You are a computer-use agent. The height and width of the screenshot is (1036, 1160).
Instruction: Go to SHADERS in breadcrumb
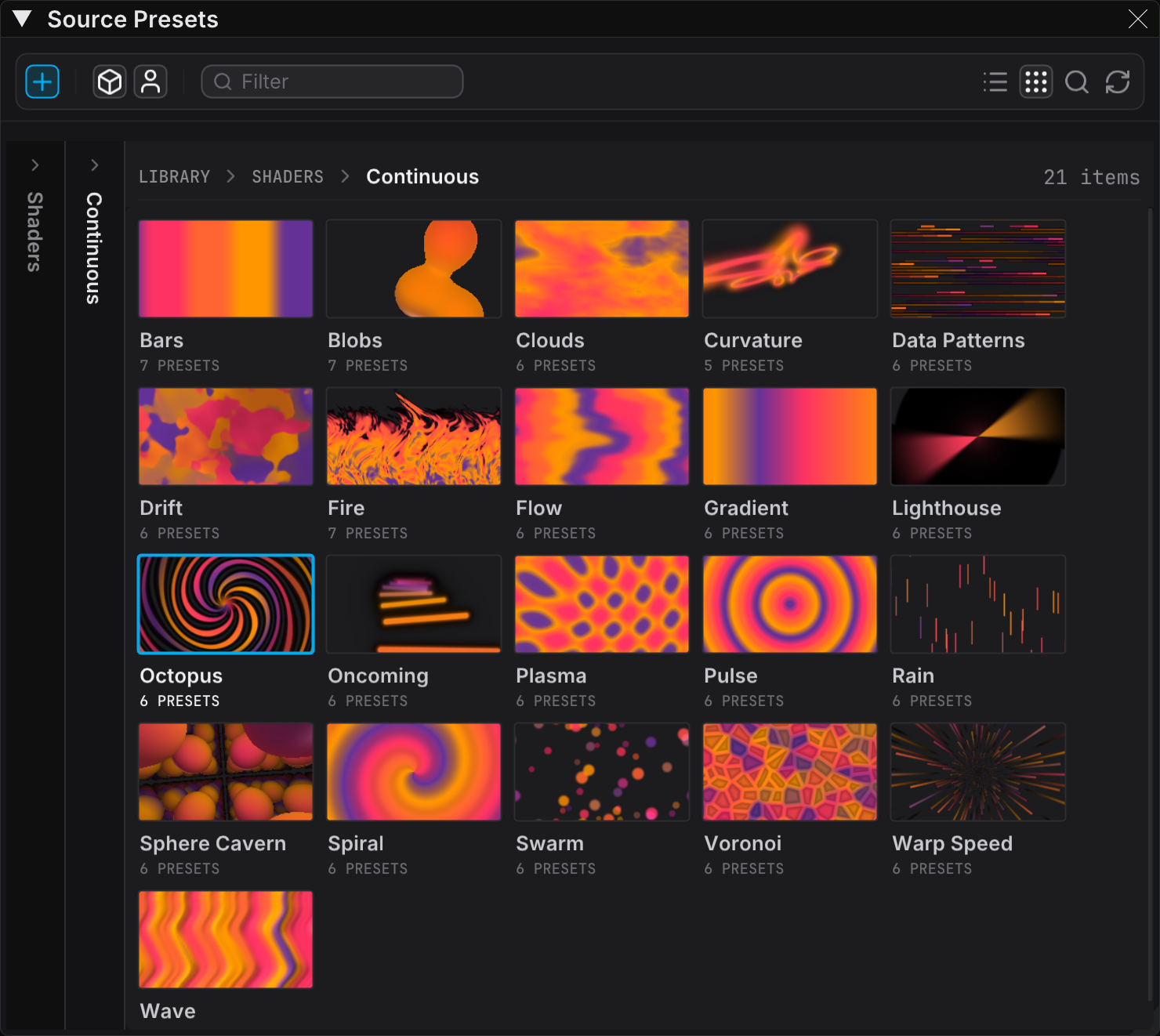point(288,177)
